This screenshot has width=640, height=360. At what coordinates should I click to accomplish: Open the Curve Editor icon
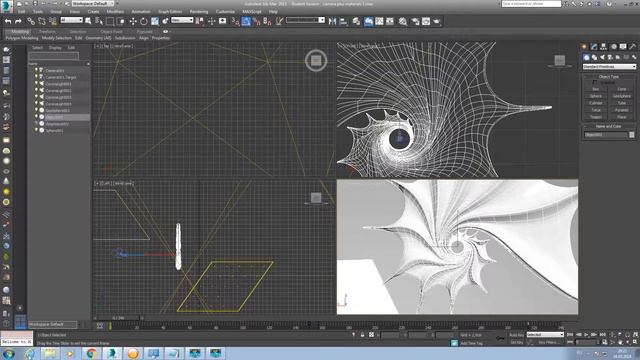point(379,21)
